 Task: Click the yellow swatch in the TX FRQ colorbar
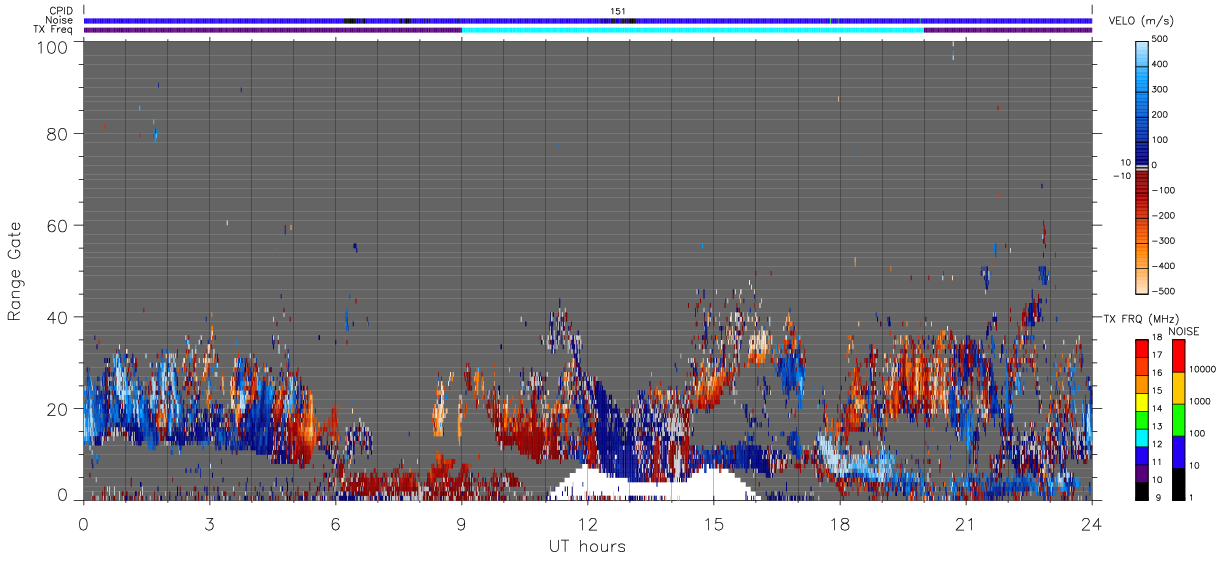point(1141,401)
